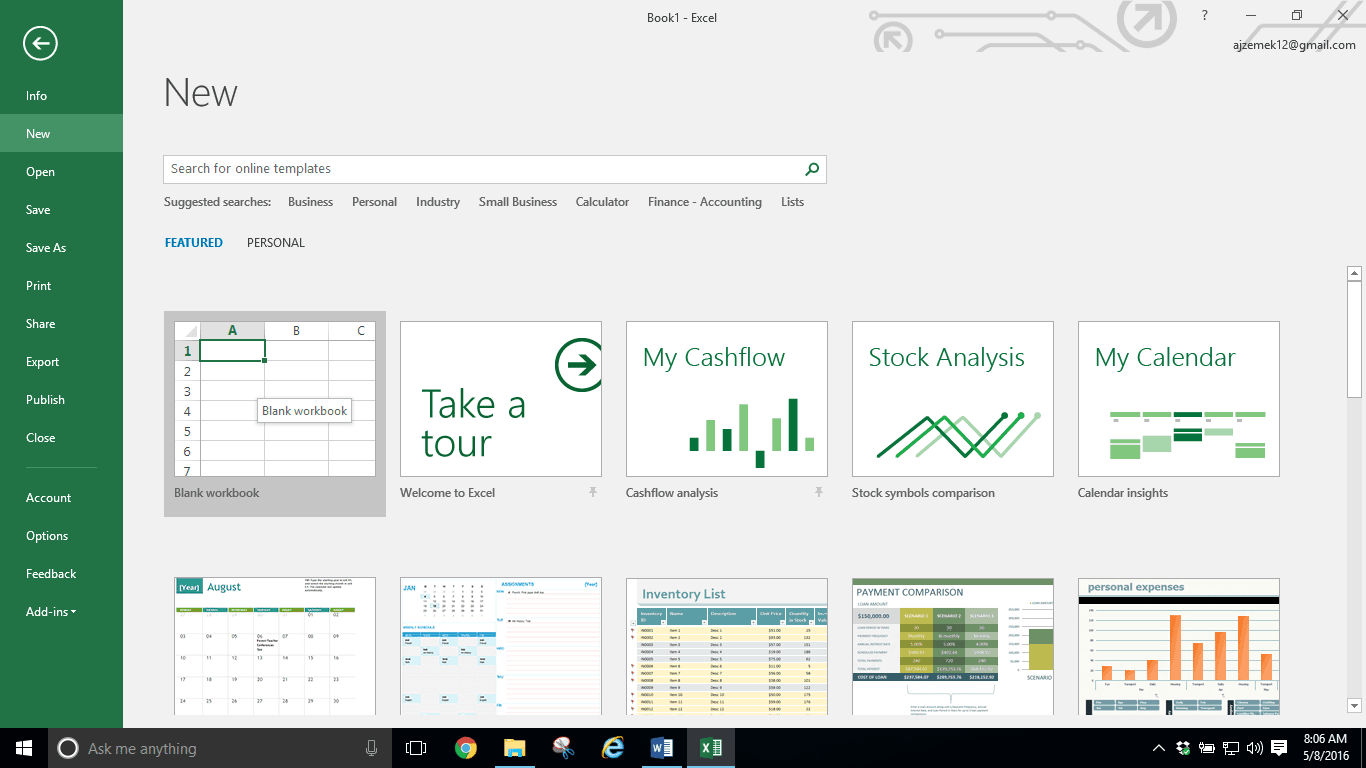Select the Blank workbook thumbnail
1366x768 pixels.
coord(275,399)
